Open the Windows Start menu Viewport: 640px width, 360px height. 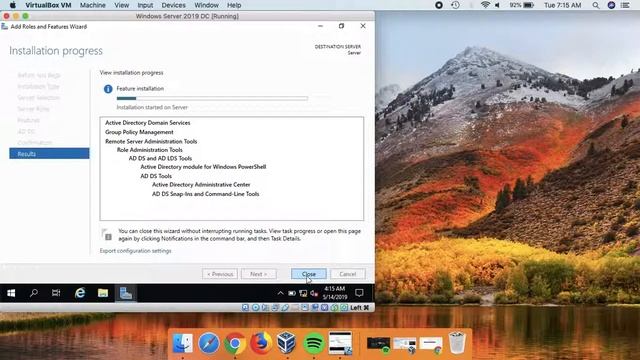coord(11,293)
